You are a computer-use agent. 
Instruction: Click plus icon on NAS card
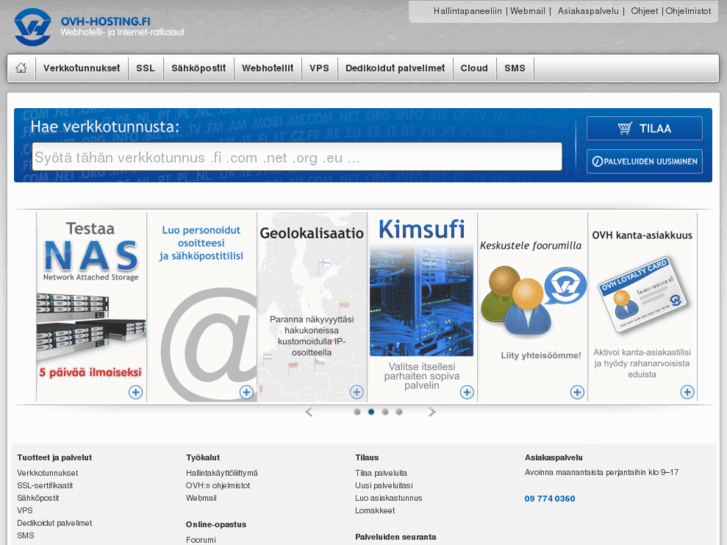[135, 392]
